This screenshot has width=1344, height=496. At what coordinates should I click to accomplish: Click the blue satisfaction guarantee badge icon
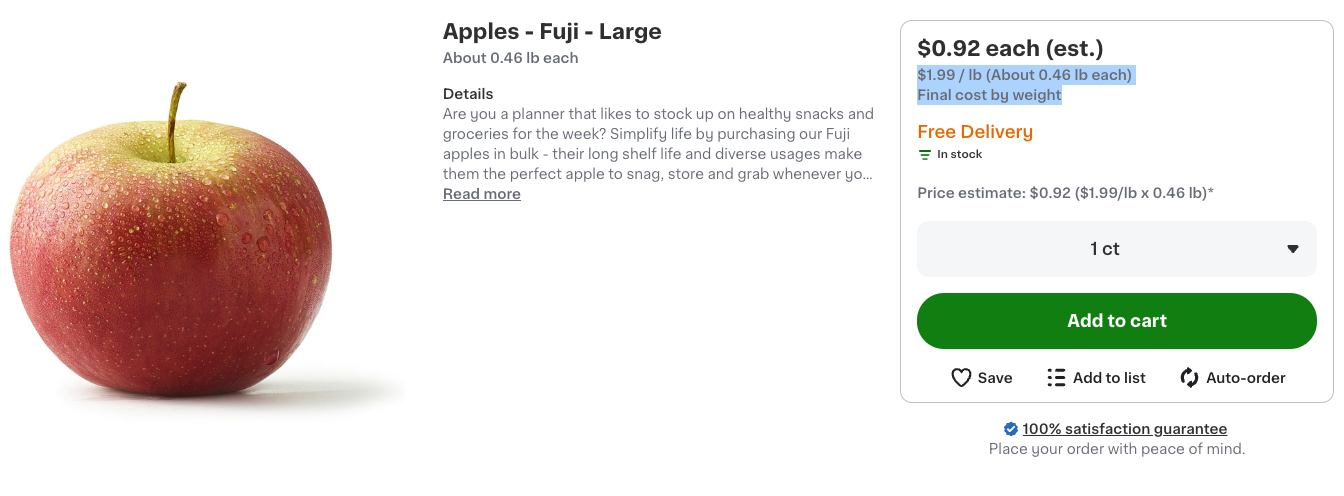click(x=1011, y=429)
